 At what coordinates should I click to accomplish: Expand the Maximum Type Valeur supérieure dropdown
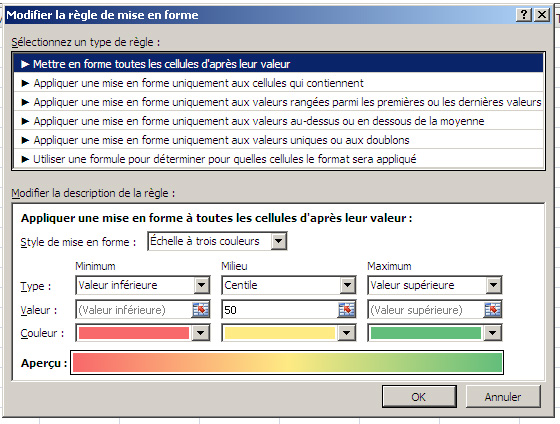(493, 285)
